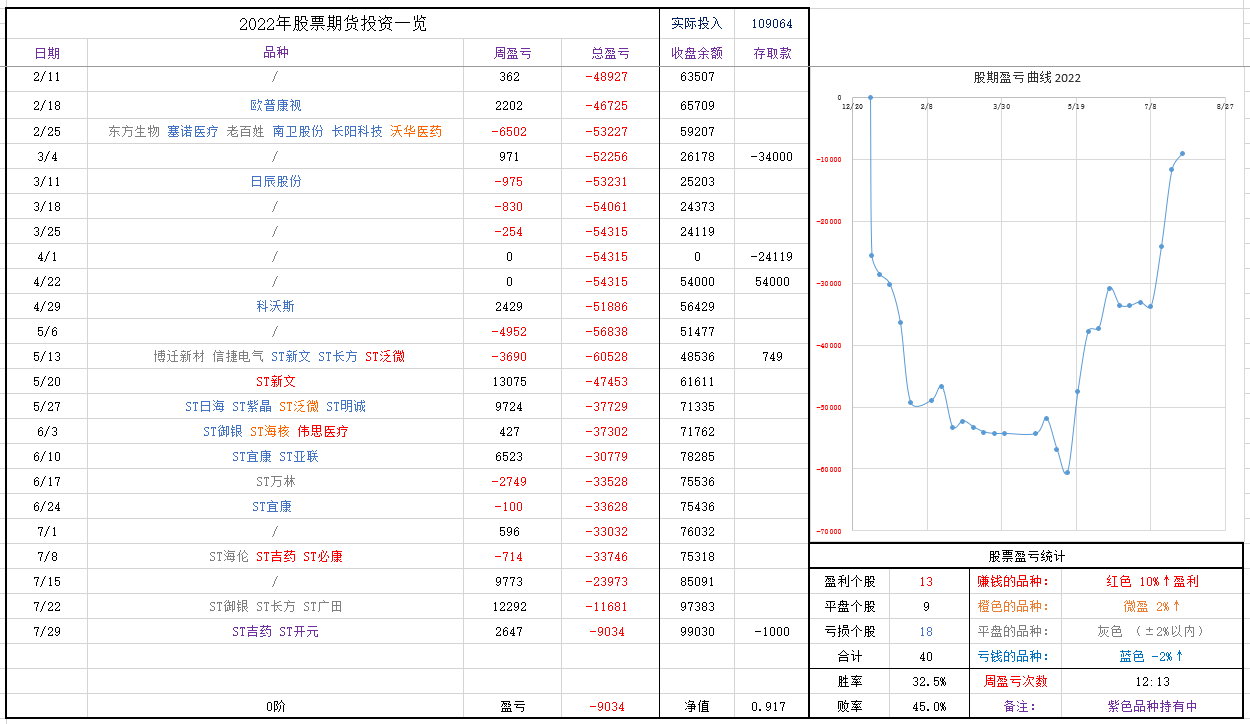Click the 蓝色 -2%↑ legend cell

(1152, 656)
